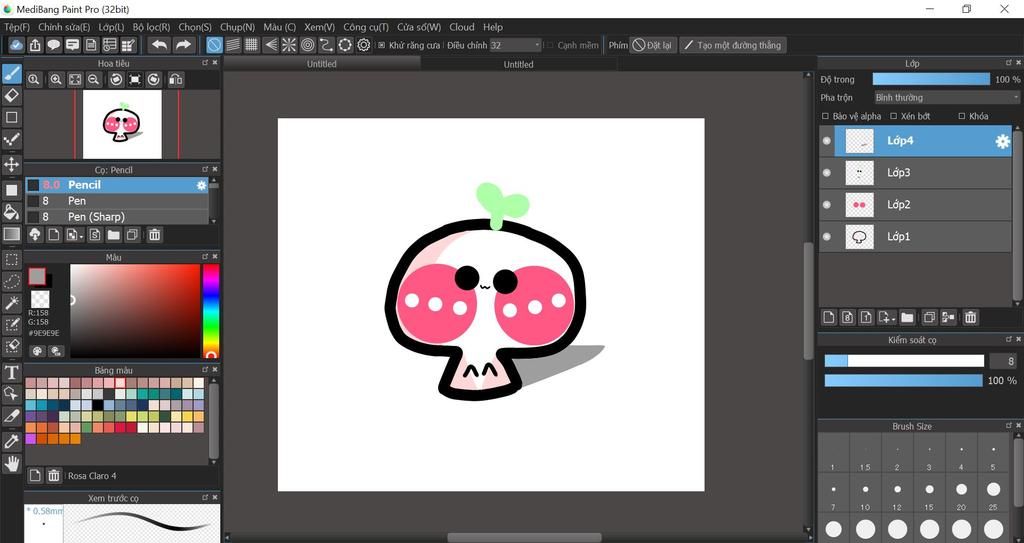The width and height of the screenshot is (1024, 543).
Task: Click the cloud save icon in toolbar
Action: [x=16, y=44]
